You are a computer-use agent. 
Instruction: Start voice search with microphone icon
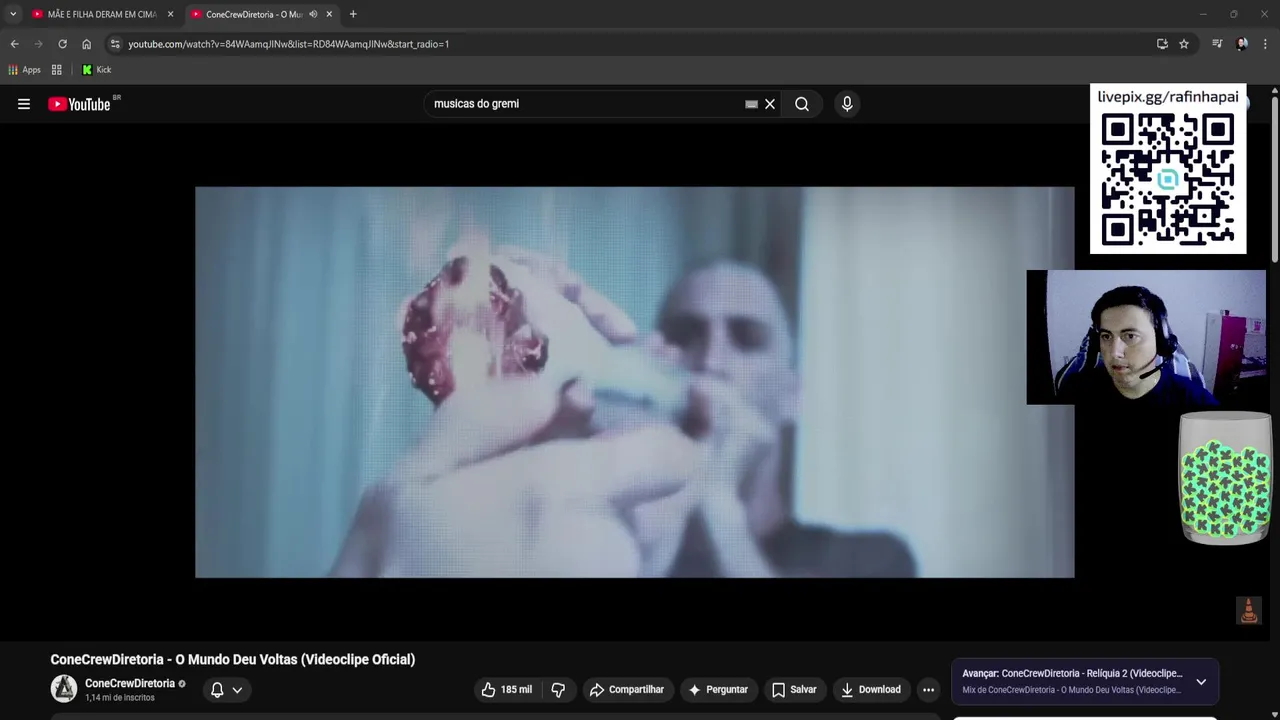(847, 104)
